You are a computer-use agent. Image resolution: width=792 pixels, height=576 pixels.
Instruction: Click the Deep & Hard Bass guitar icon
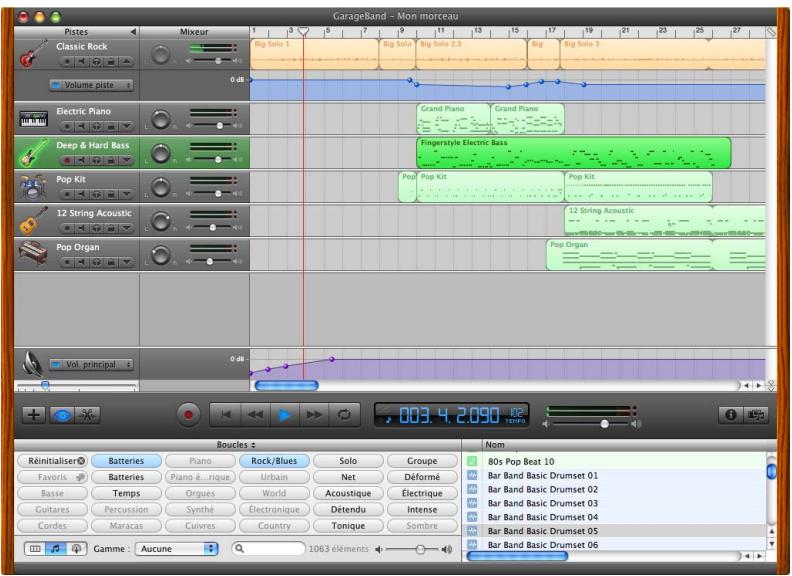pyautogui.click(x=33, y=153)
